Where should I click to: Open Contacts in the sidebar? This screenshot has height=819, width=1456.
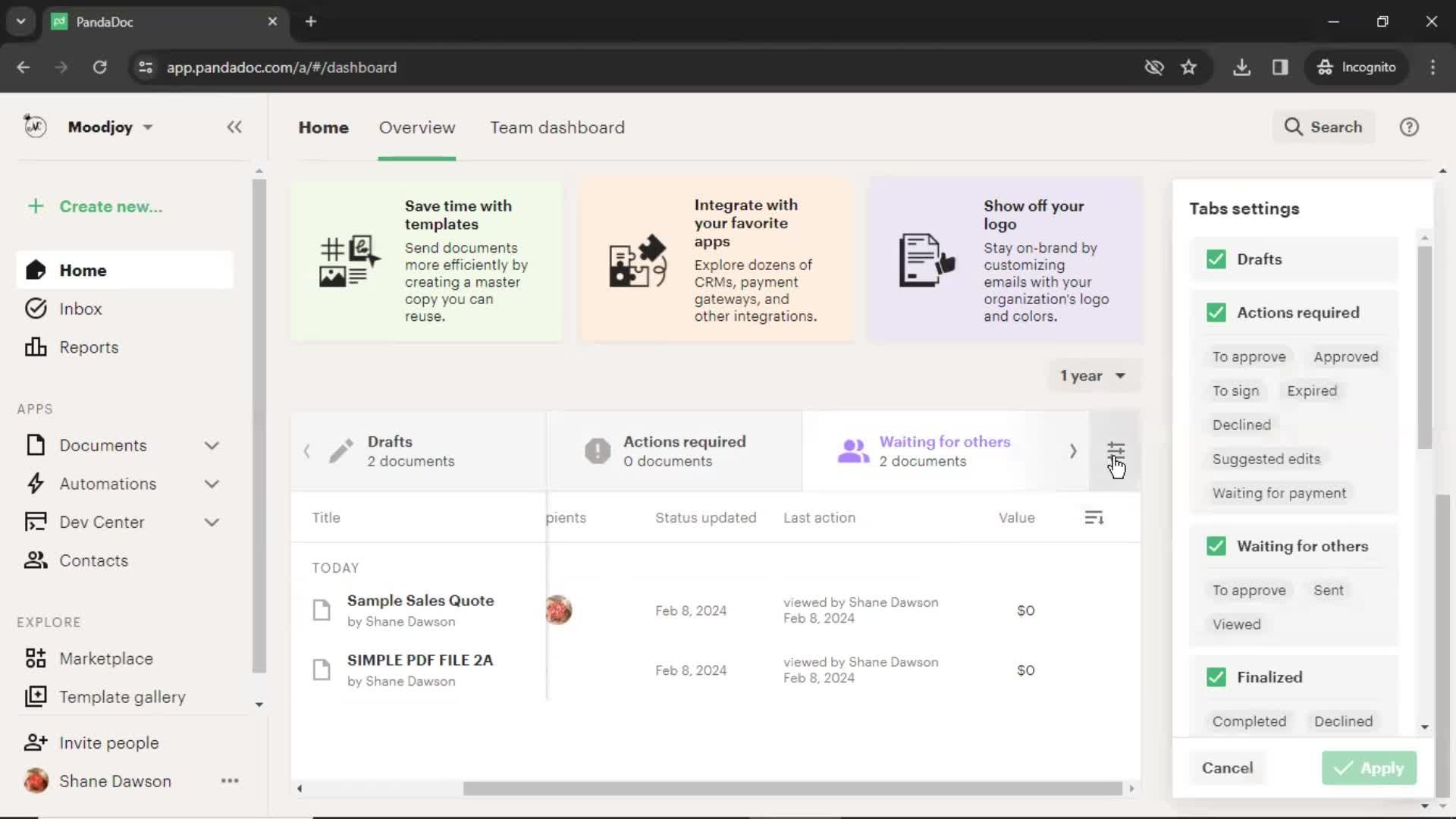point(93,560)
